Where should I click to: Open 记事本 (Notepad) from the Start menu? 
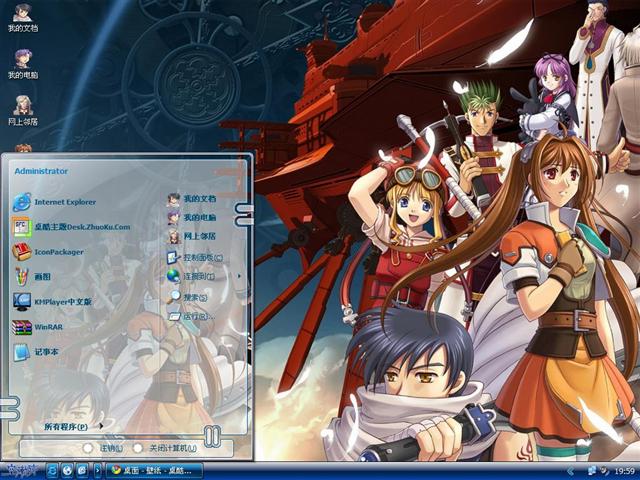pyautogui.click(x=36, y=351)
